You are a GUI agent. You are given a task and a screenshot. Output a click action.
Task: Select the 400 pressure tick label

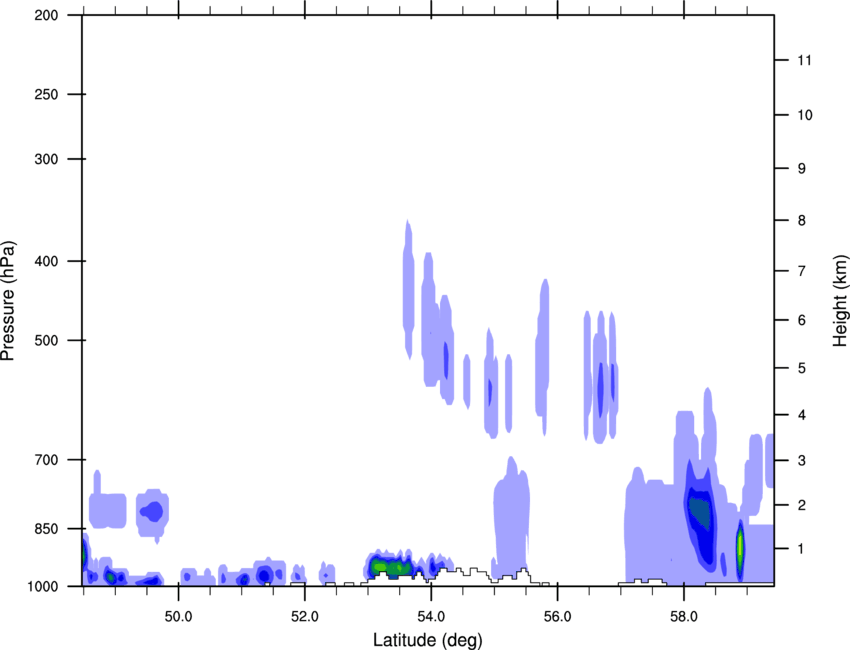tap(46, 261)
